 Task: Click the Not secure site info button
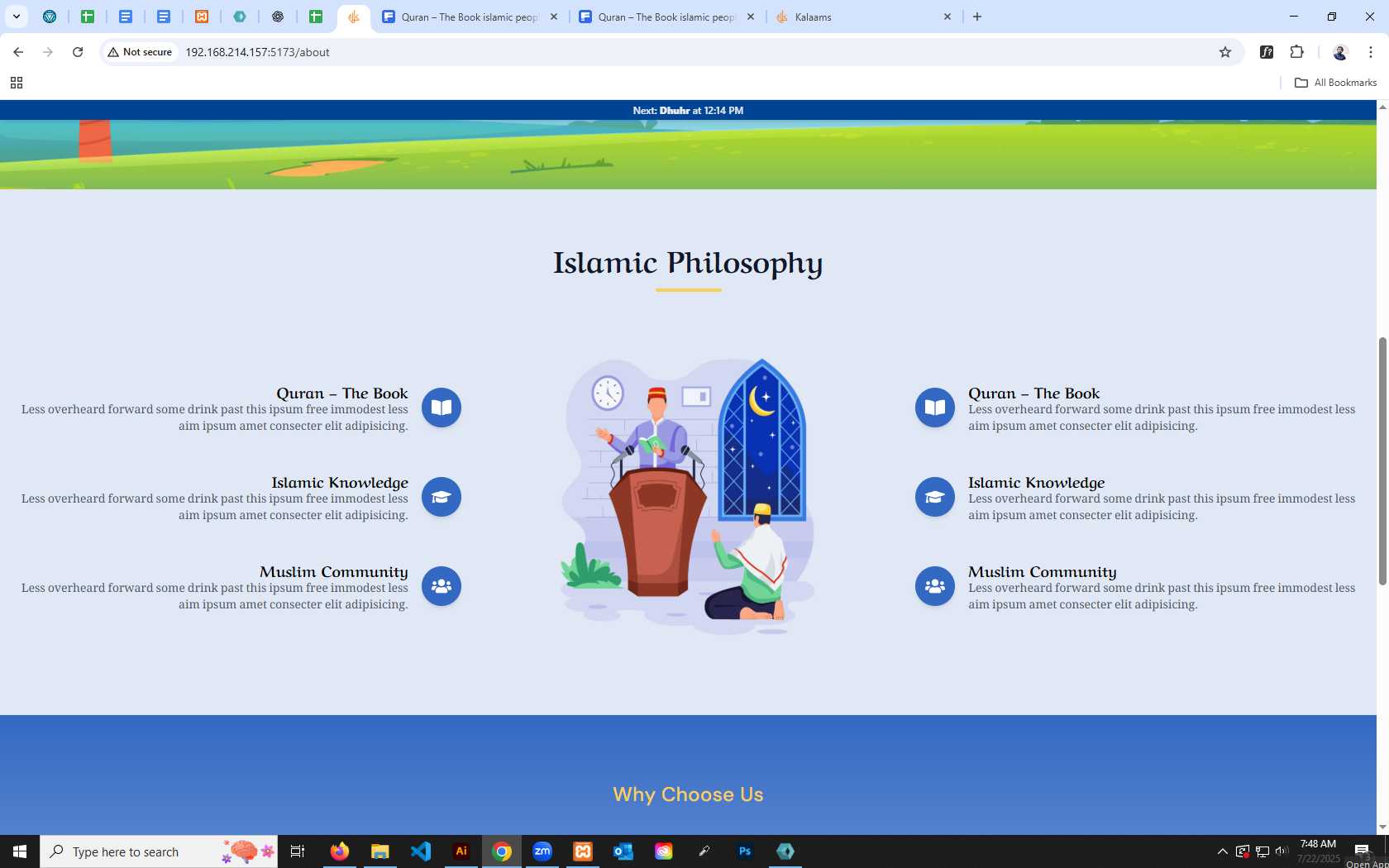[140, 52]
